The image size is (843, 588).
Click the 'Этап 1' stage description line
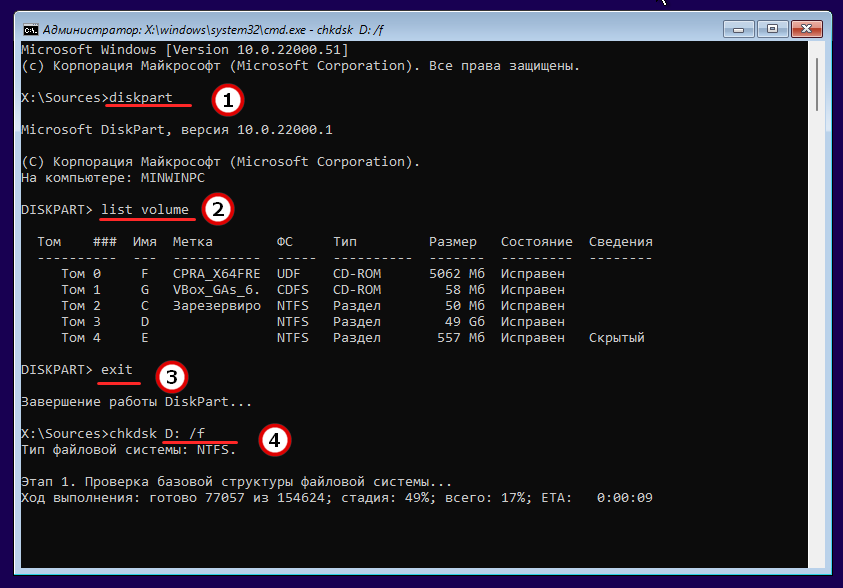pyautogui.click(x=237, y=482)
